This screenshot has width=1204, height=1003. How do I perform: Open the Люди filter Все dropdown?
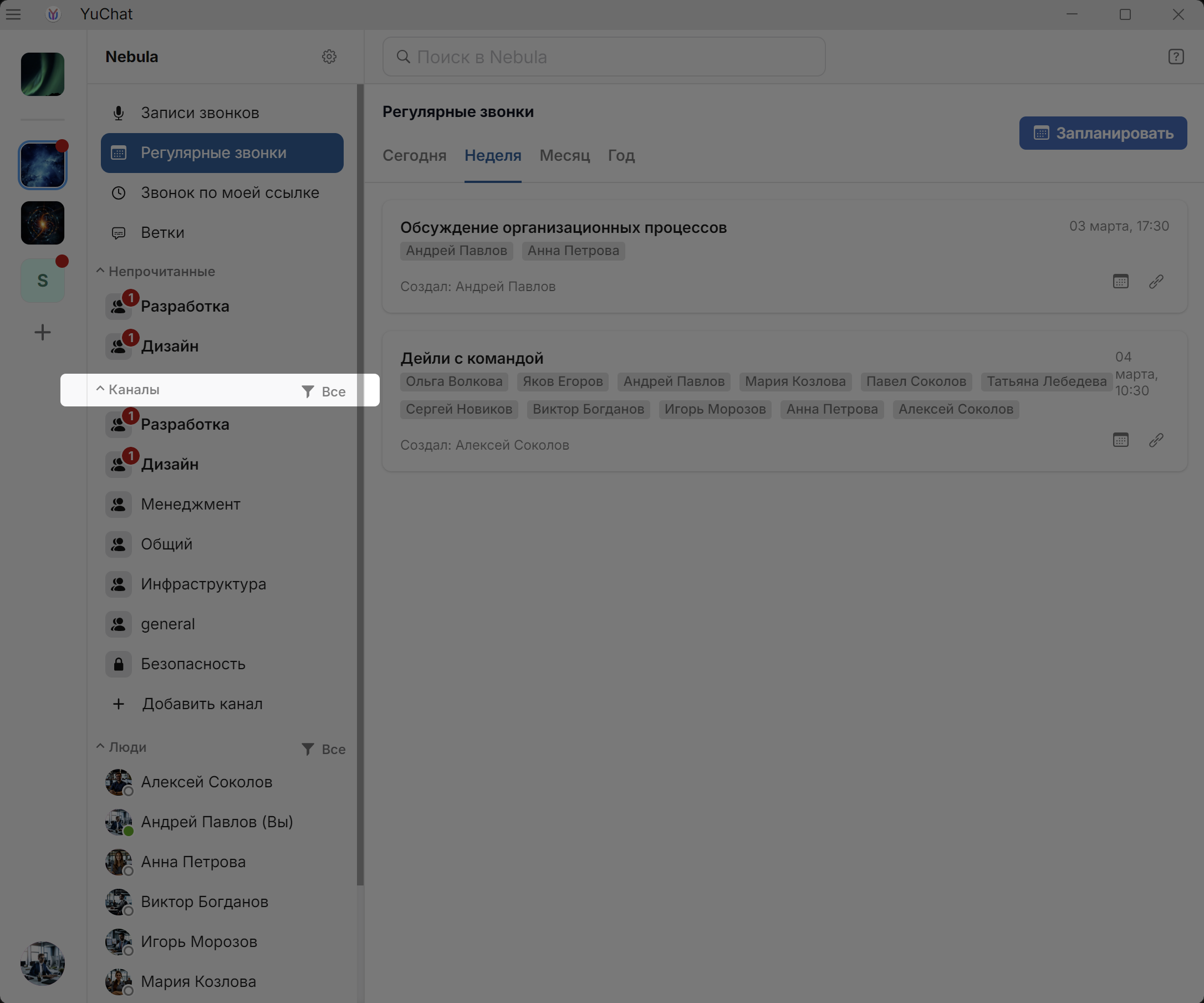(x=323, y=750)
